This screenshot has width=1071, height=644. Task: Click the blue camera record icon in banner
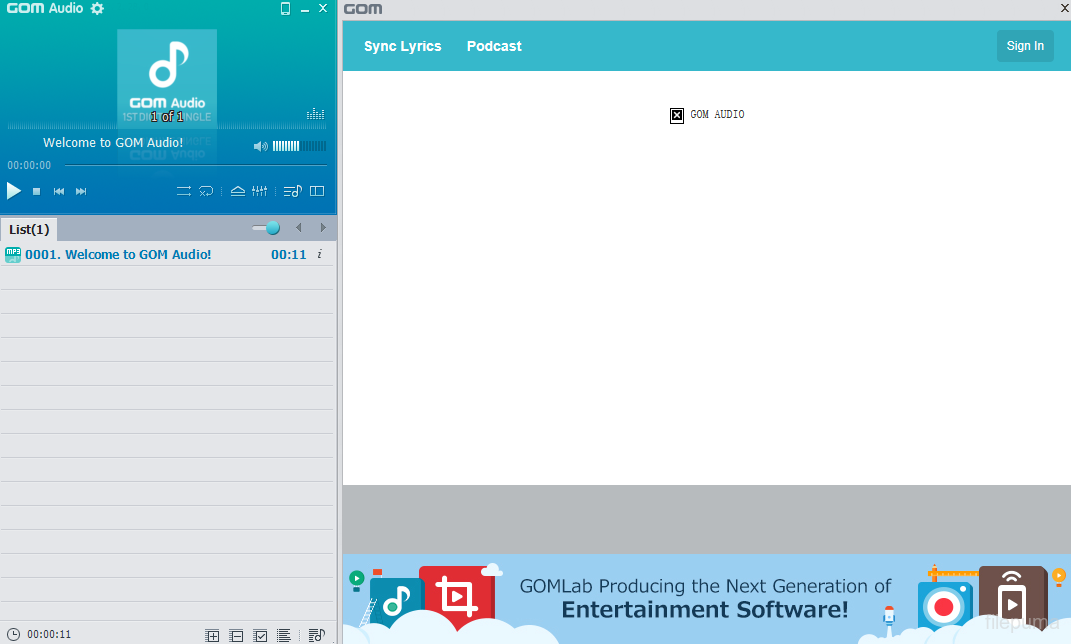[x=945, y=606]
